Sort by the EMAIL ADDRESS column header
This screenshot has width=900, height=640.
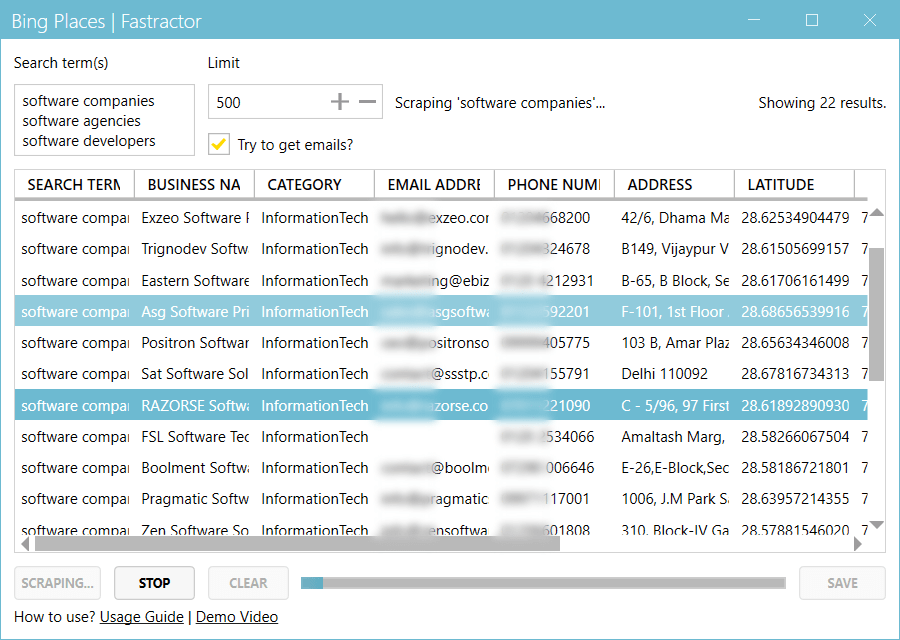click(434, 184)
